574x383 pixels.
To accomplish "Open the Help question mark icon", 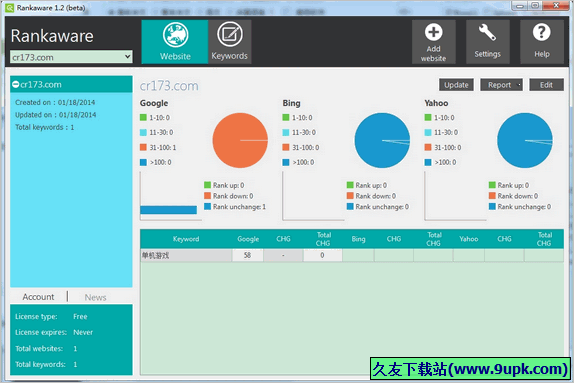I will click(x=541, y=32).
